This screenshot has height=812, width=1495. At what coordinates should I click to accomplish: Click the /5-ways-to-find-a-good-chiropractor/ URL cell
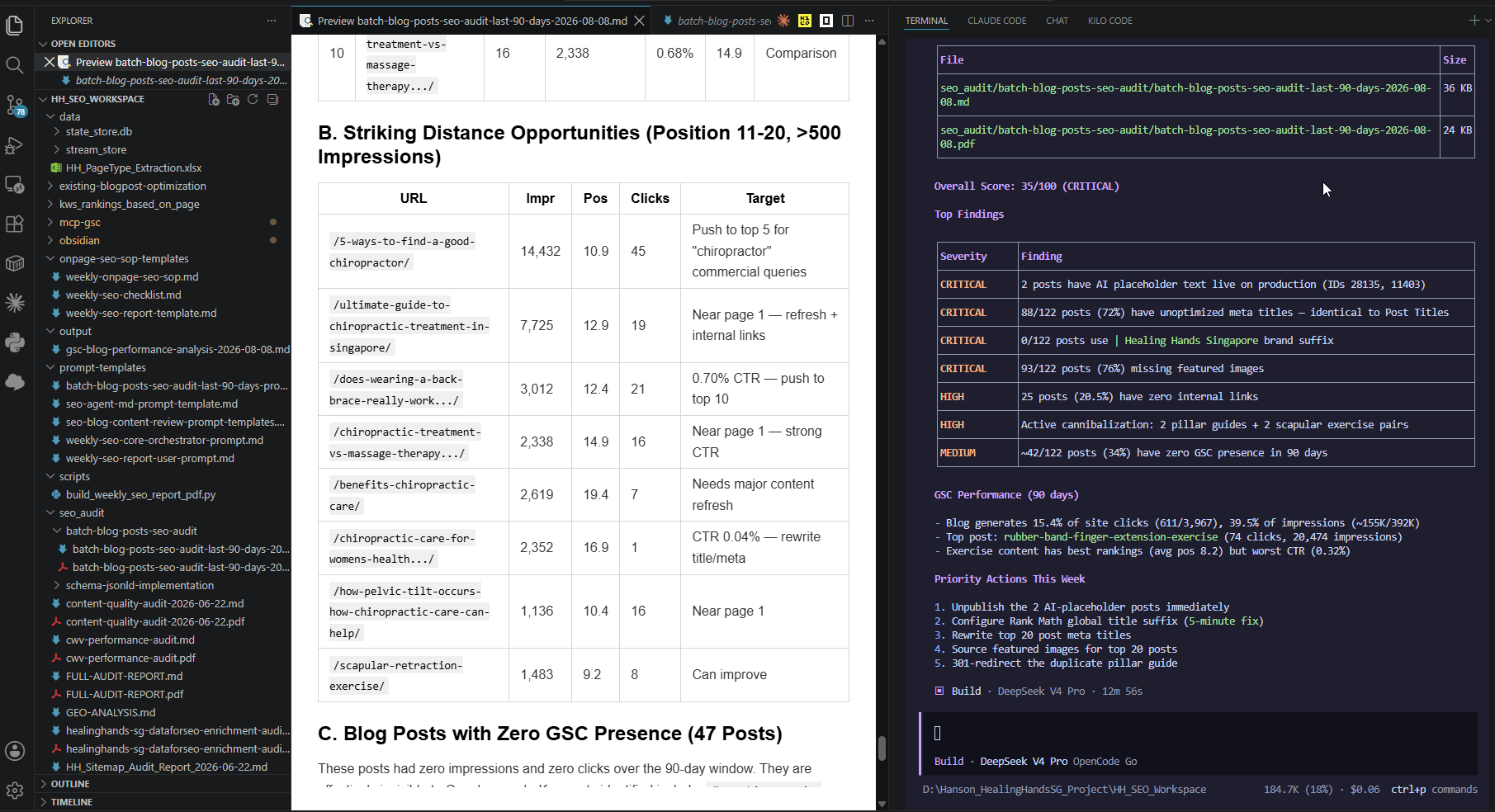point(413,252)
